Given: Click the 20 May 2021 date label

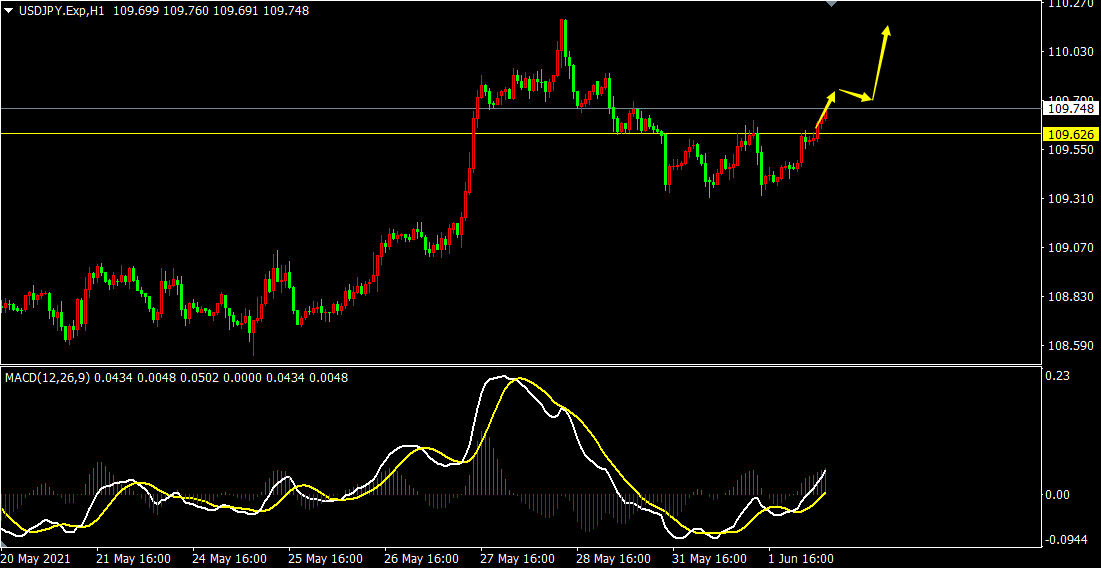Looking at the screenshot, I should point(37,558).
